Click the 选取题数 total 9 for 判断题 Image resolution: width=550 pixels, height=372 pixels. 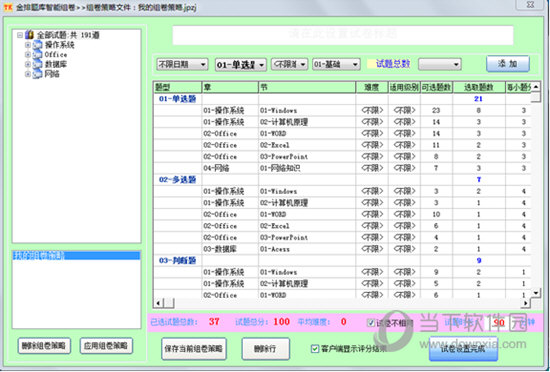point(478,261)
